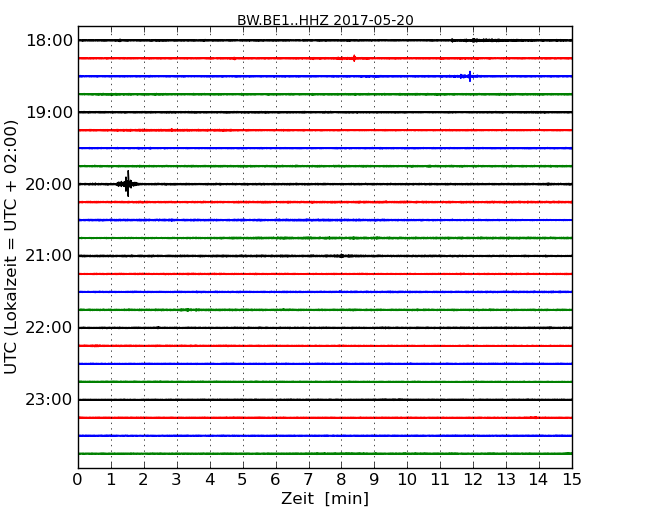Click the 19:00 time label
The image size is (650, 520).
tap(49, 112)
